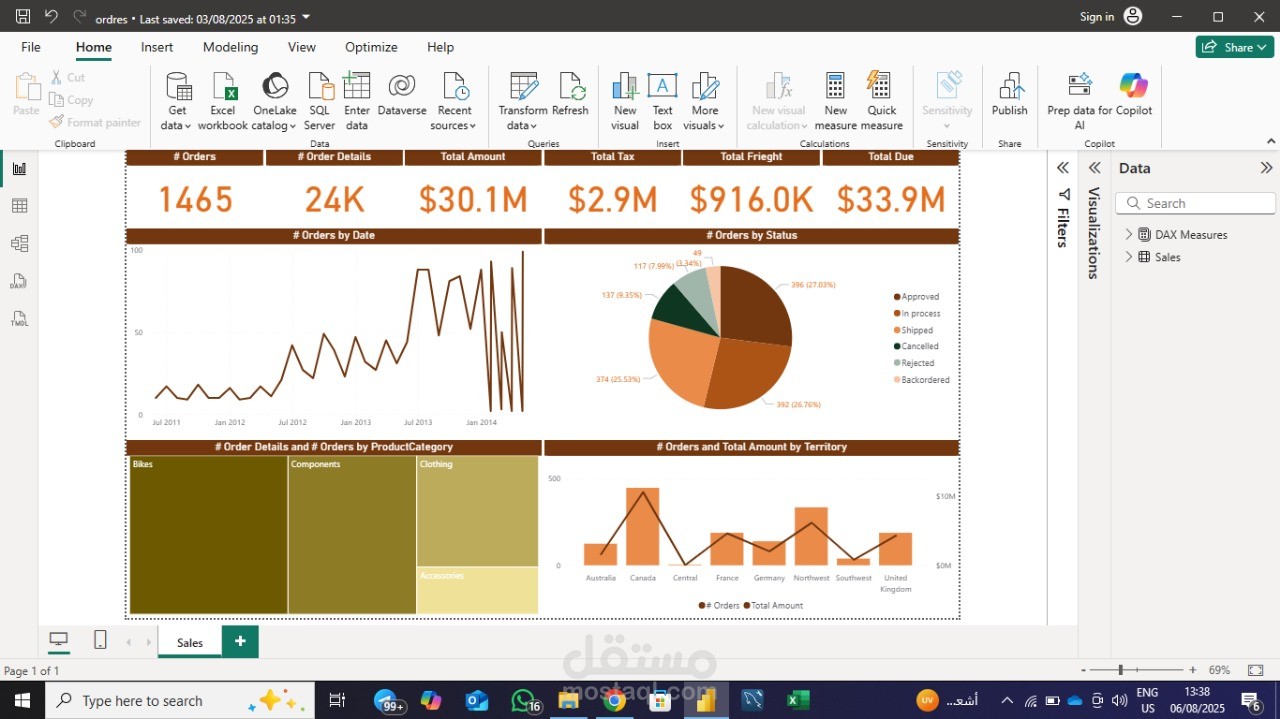
Task: Search fields in Data pane
Action: [x=1196, y=203]
